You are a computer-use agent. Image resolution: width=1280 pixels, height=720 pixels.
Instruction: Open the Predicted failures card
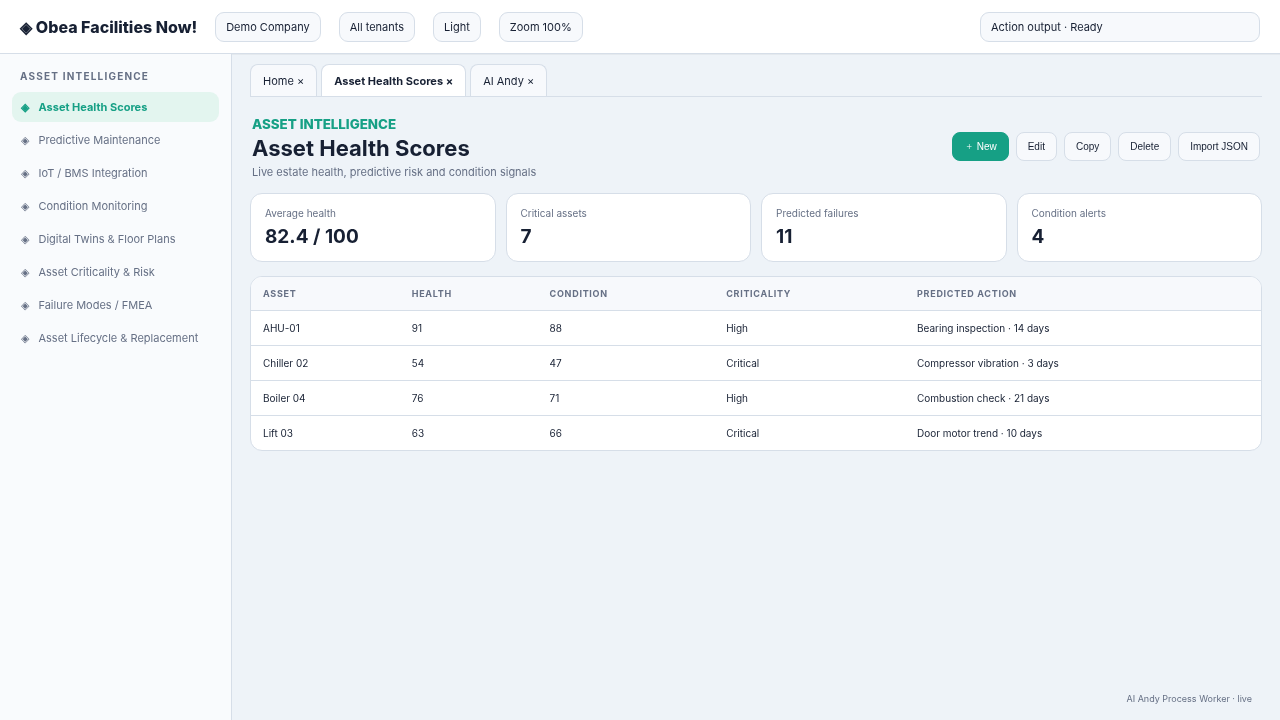point(884,228)
